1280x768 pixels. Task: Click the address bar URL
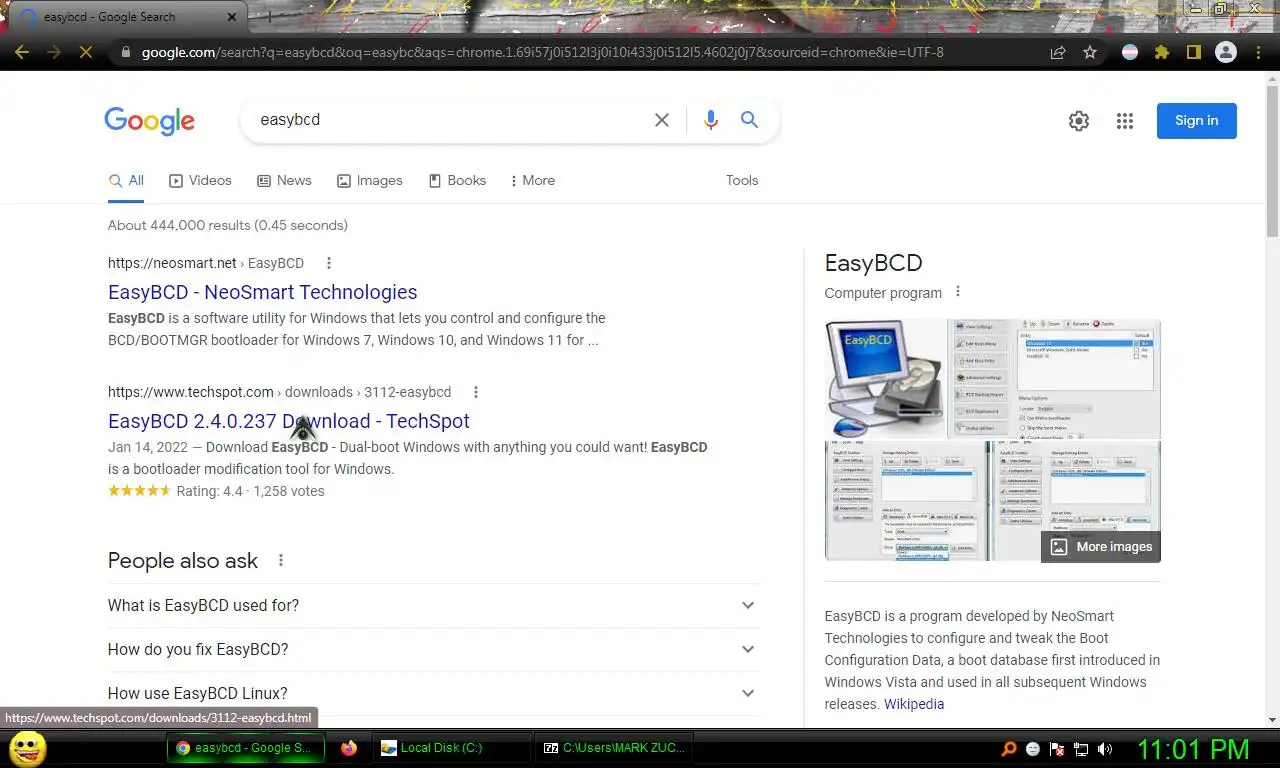pos(542,52)
